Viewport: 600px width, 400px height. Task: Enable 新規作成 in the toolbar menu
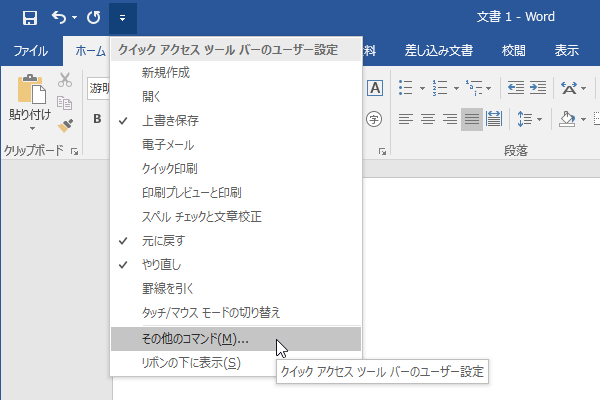point(236,73)
